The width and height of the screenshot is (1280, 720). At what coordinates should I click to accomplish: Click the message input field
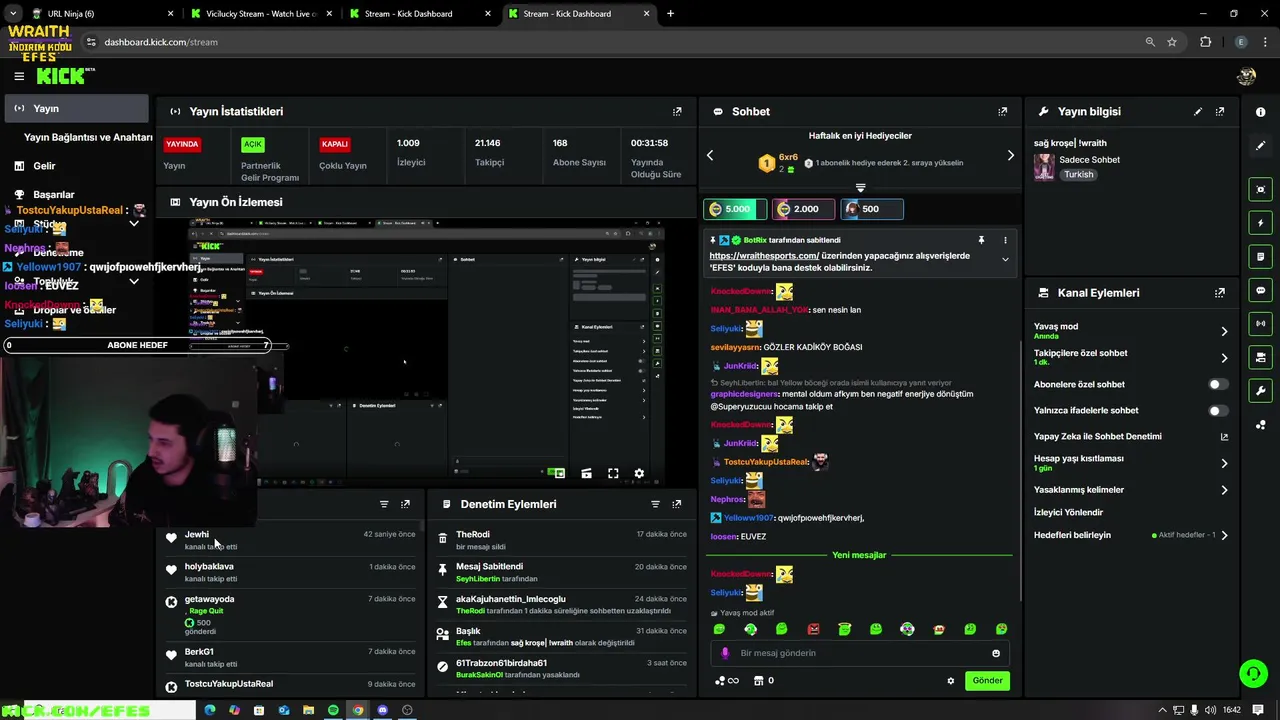[860, 653]
